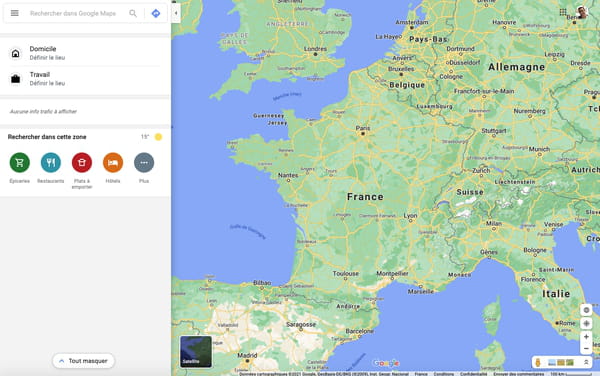600x376 pixels.
Task: Click the Bruxelles city label
Action: click(x=401, y=69)
